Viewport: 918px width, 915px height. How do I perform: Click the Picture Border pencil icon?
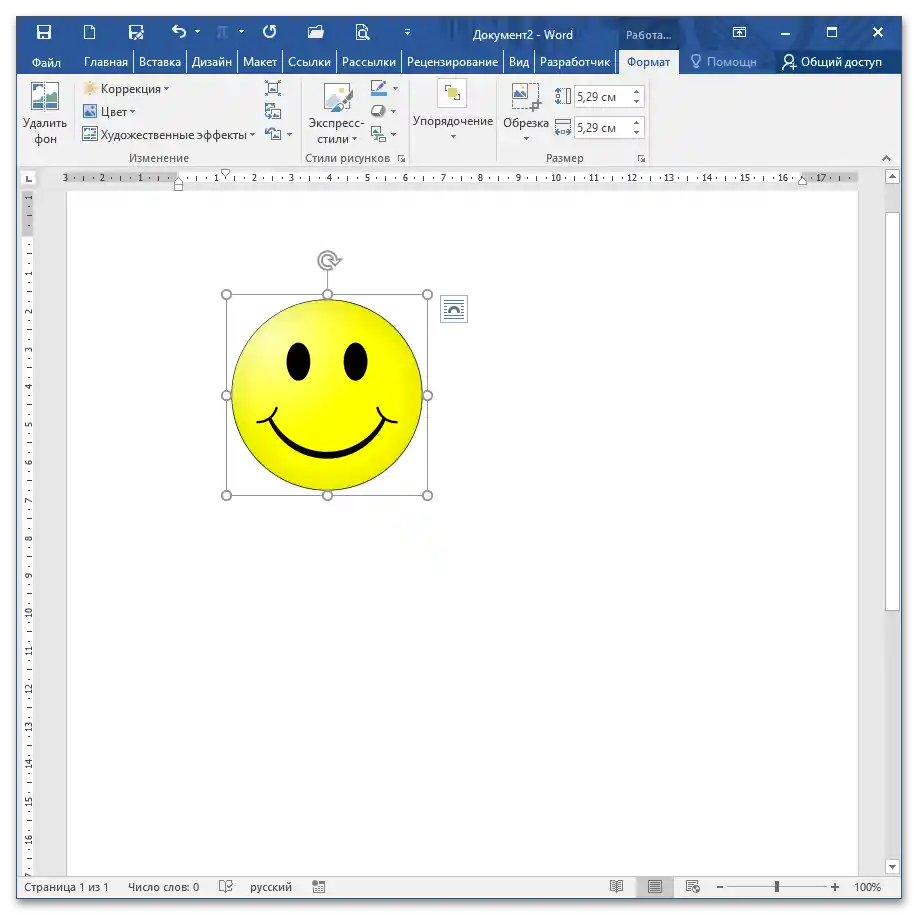[379, 88]
